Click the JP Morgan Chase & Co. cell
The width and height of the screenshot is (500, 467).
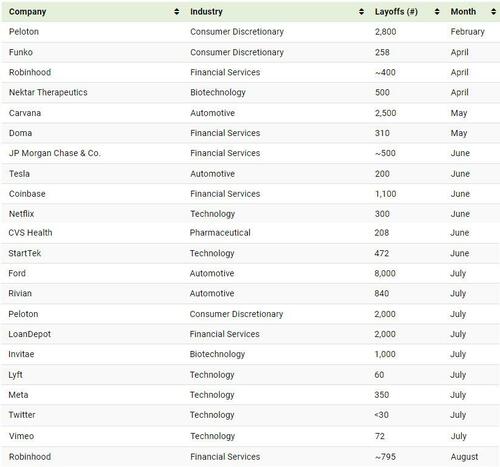coord(55,153)
